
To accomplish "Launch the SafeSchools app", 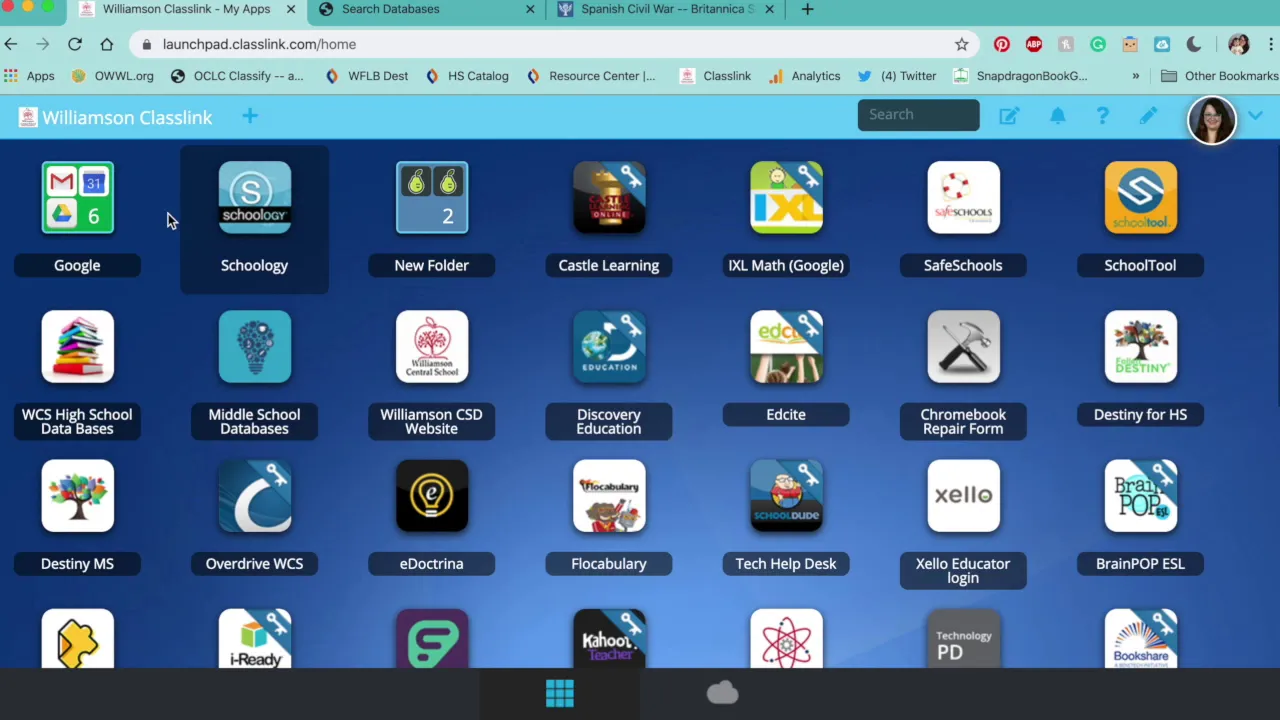I will tap(963, 197).
